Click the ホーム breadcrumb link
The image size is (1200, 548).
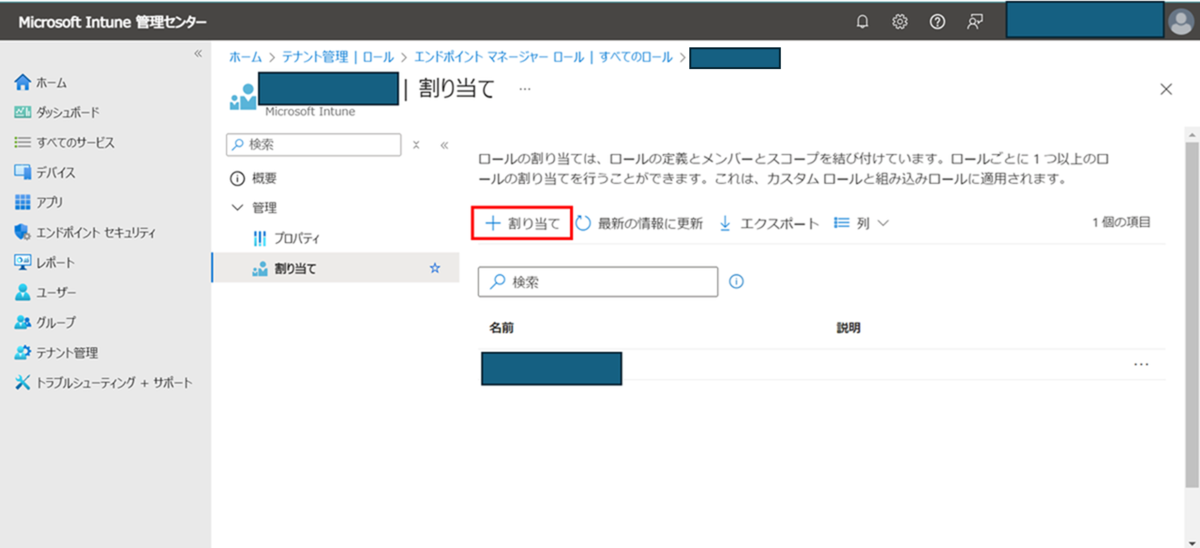tap(245, 57)
